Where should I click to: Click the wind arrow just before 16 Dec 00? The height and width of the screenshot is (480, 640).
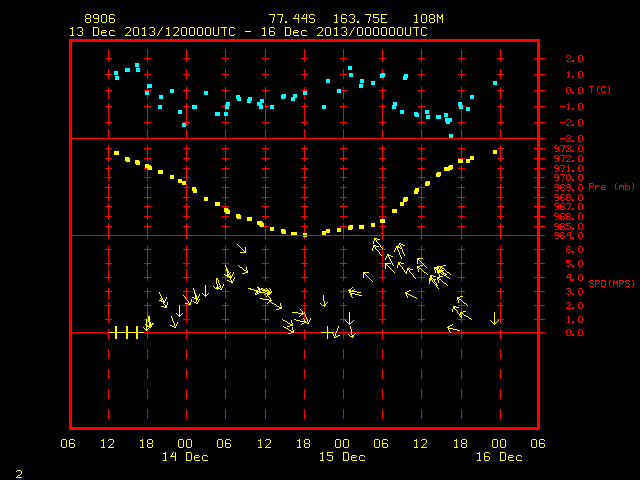coord(494,319)
